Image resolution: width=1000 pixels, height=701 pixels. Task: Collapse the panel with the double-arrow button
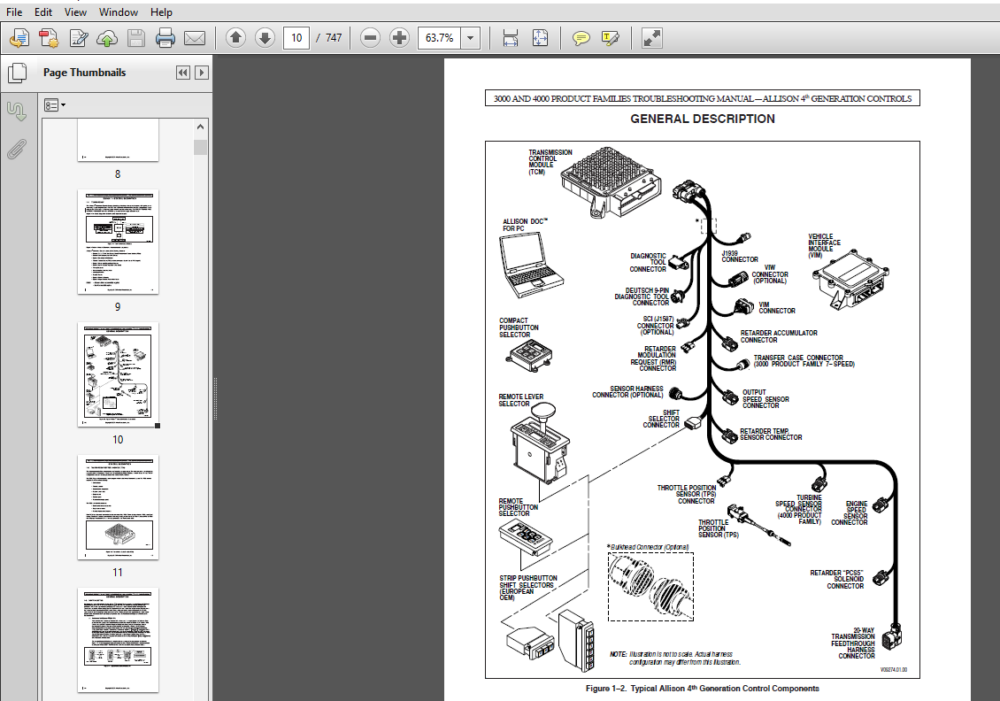183,73
